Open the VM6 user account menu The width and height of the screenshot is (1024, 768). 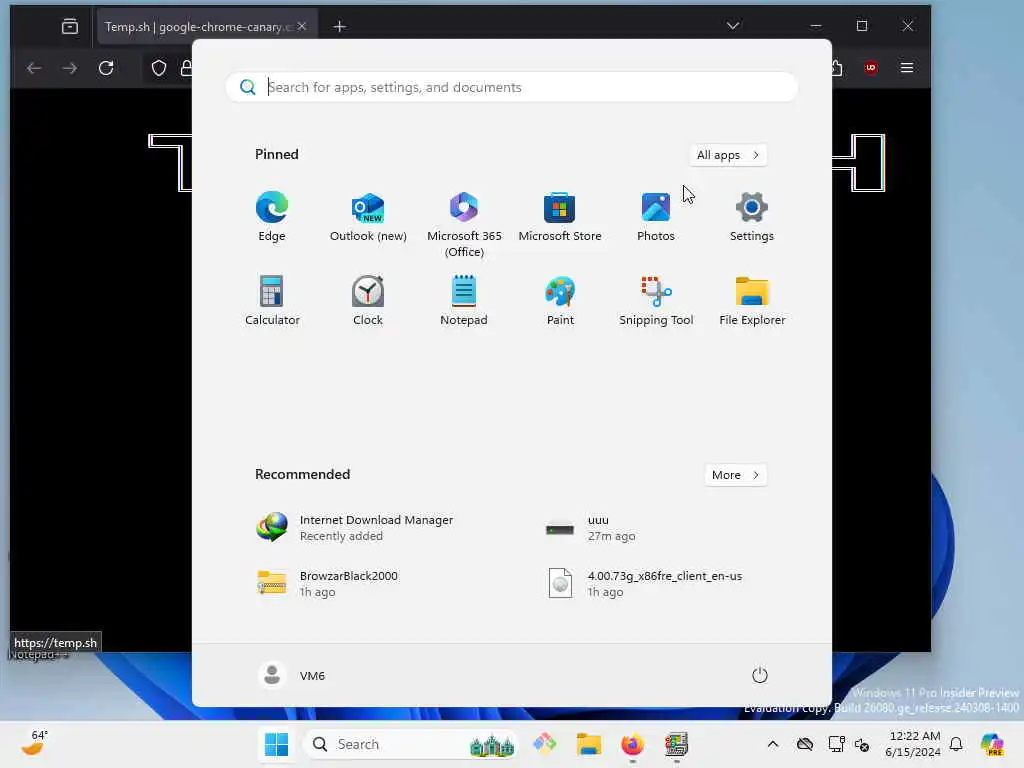point(292,675)
